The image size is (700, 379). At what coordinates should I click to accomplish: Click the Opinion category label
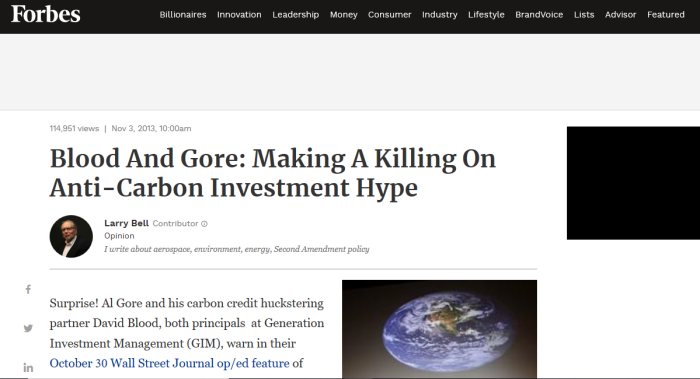[119, 236]
